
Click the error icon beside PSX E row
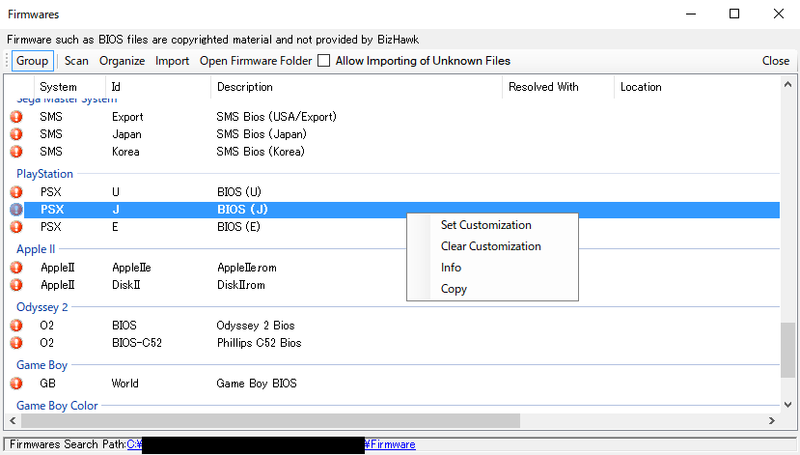[16, 227]
